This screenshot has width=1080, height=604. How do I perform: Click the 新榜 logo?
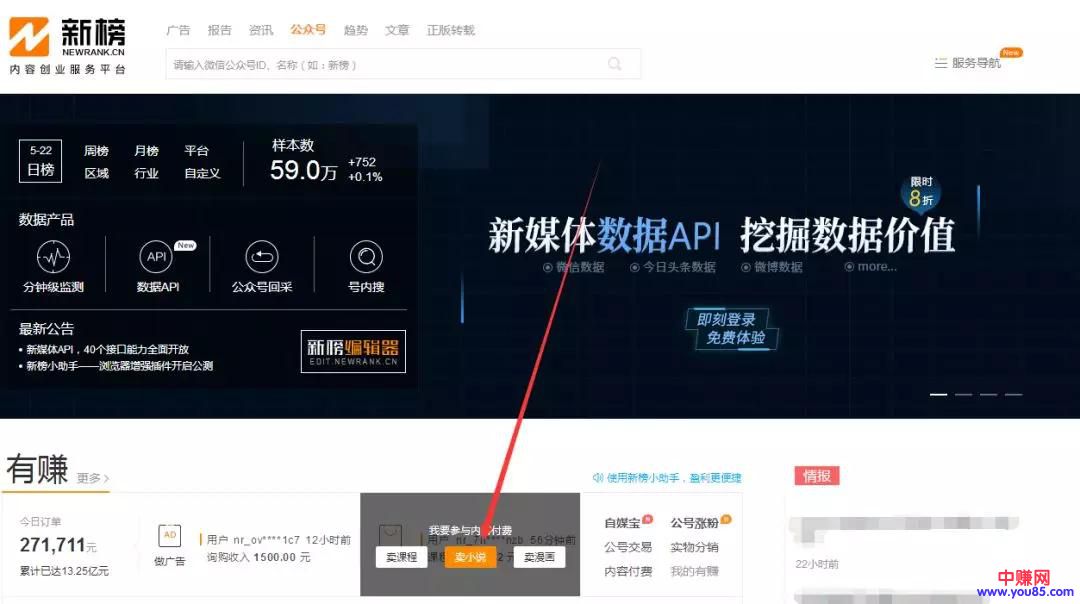point(68,45)
